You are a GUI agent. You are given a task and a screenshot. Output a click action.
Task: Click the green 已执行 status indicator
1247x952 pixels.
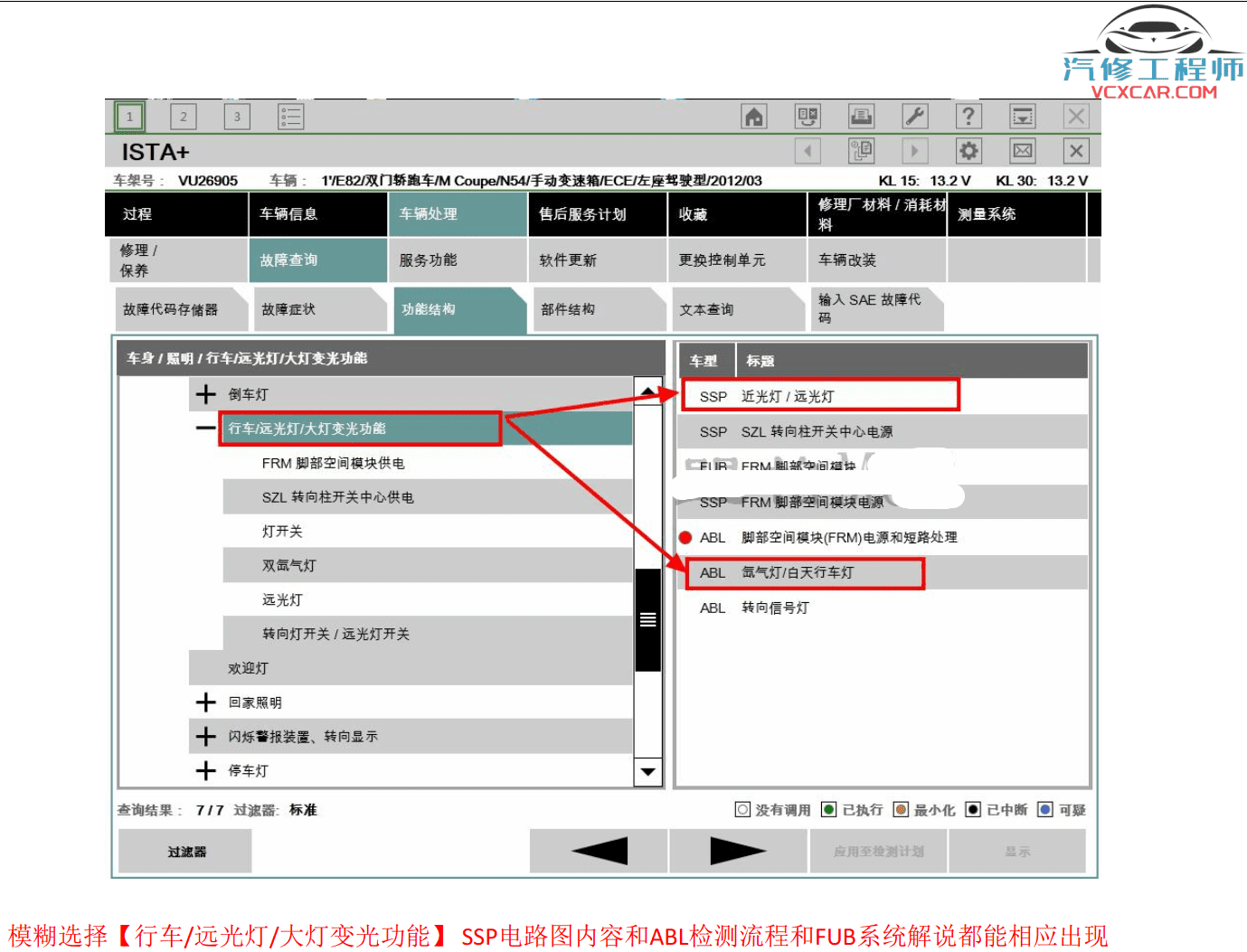(x=827, y=809)
